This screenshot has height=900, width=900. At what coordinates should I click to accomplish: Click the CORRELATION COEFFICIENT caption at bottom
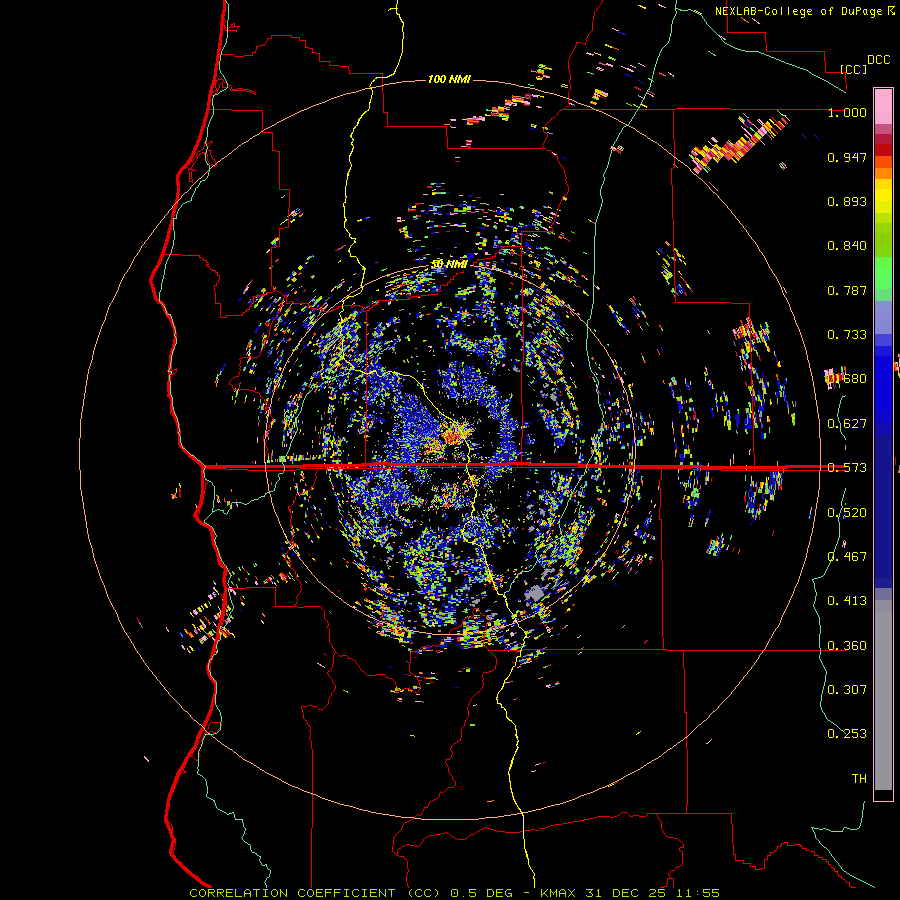pos(455,893)
